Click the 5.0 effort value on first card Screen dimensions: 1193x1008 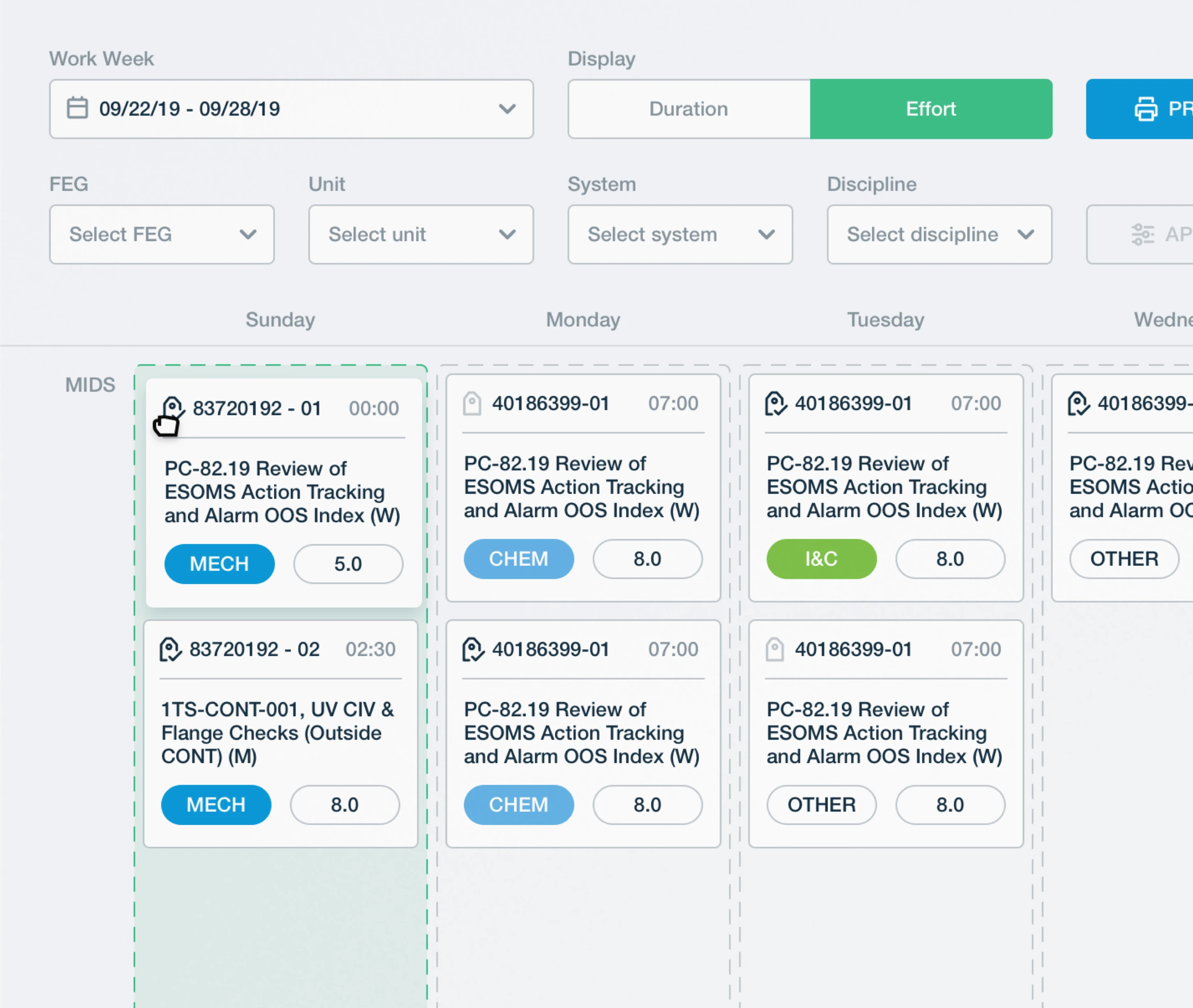point(348,563)
